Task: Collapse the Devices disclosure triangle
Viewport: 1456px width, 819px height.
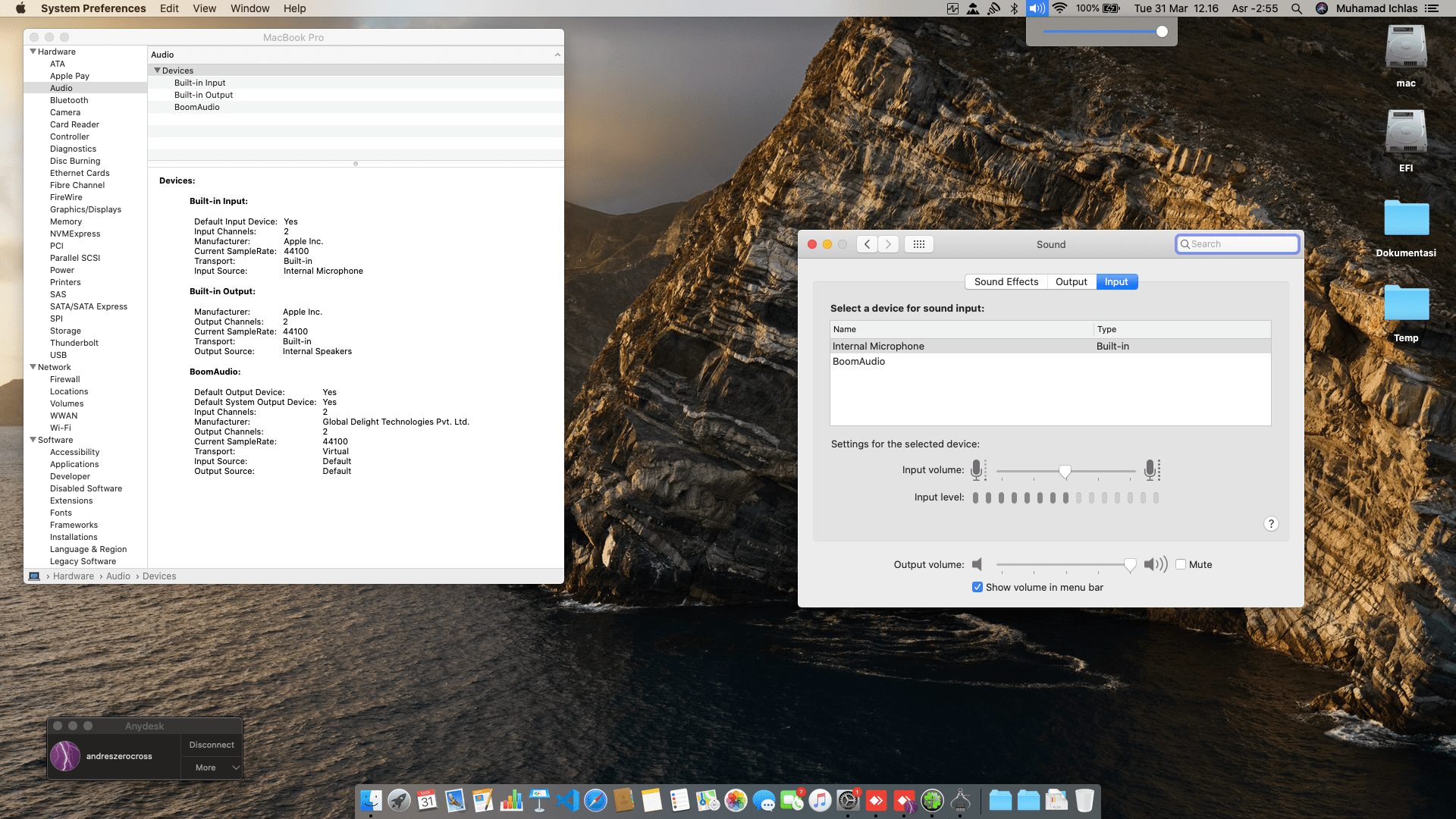Action: pyautogui.click(x=157, y=71)
